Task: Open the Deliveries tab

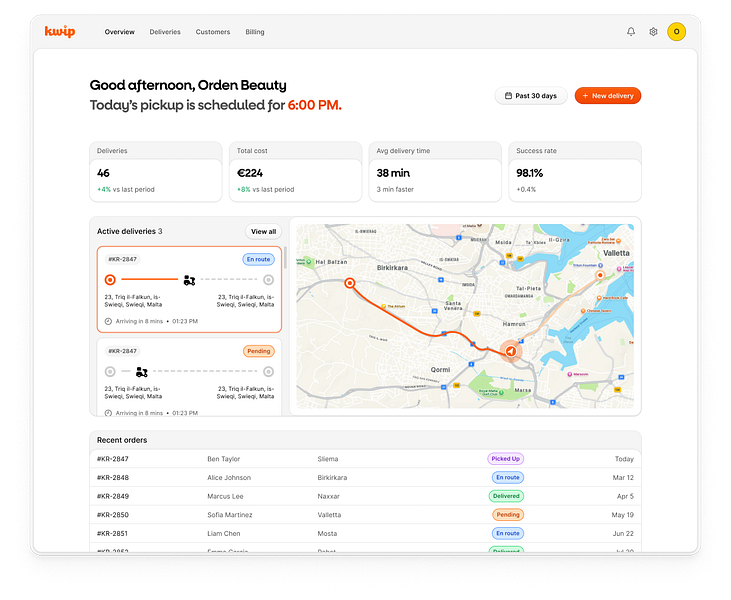Action: [165, 32]
